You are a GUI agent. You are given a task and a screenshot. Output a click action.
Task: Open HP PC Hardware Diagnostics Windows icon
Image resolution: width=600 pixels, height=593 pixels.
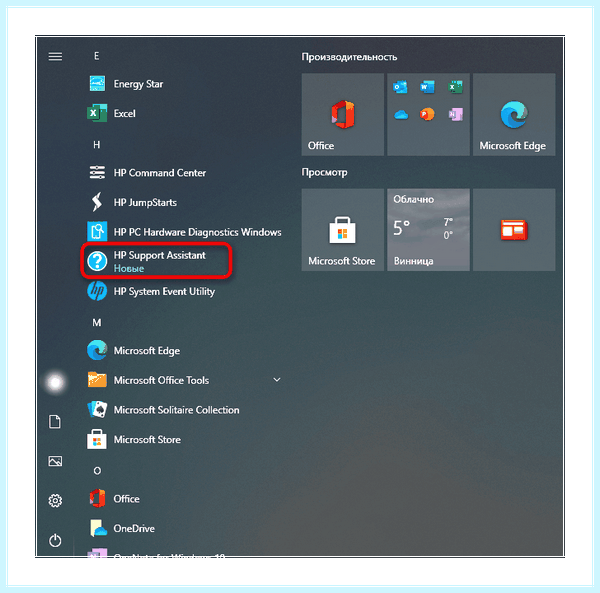97,231
